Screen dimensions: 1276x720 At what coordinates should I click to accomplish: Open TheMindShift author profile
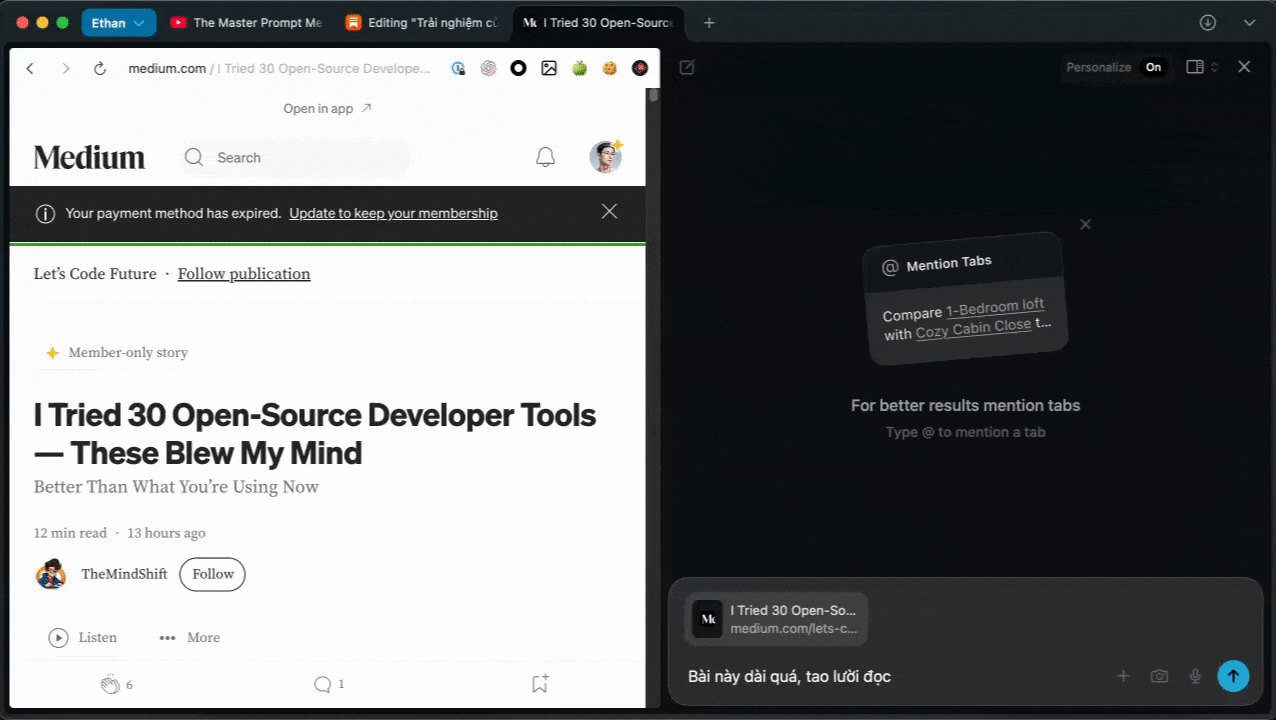pos(124,574)
